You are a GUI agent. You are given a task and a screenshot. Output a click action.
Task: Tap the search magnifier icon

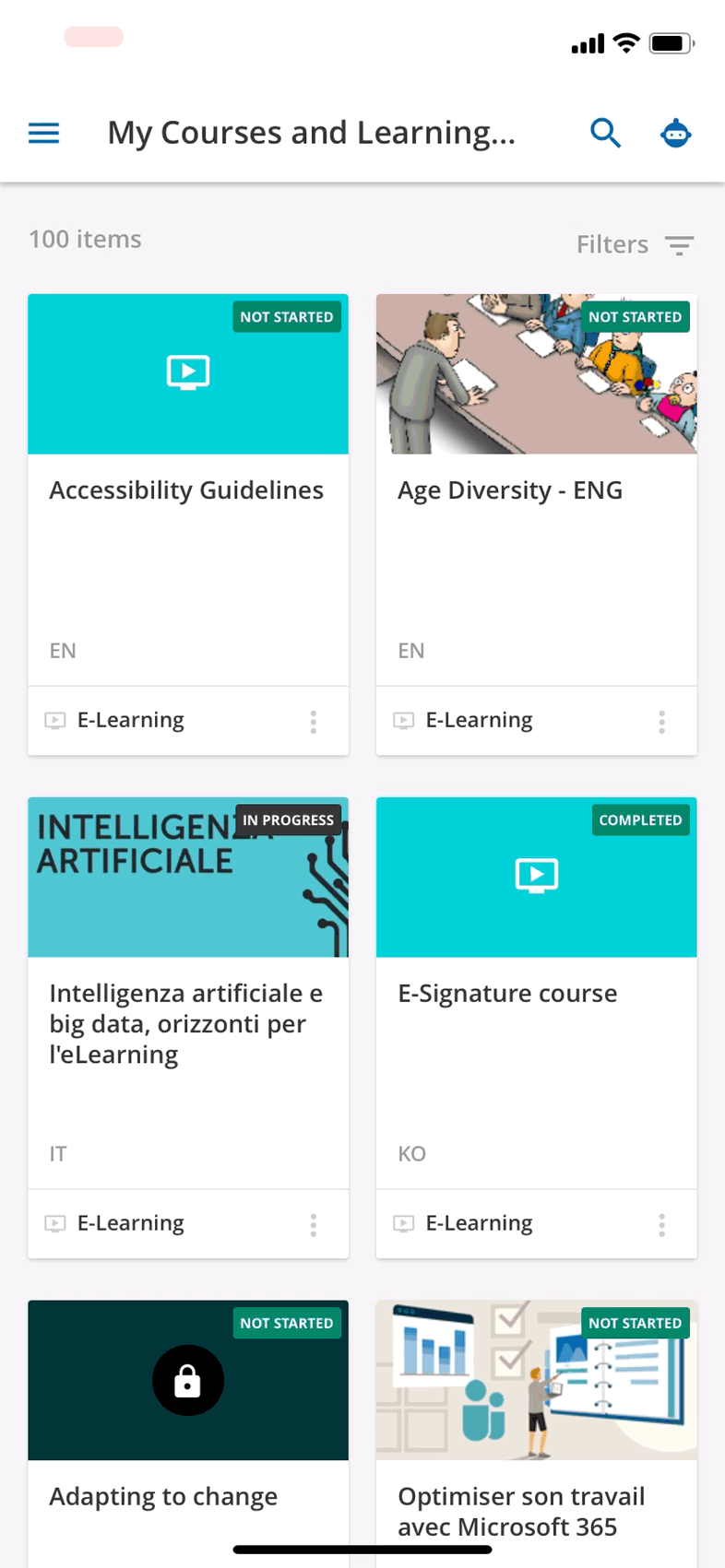pos(605,134)
